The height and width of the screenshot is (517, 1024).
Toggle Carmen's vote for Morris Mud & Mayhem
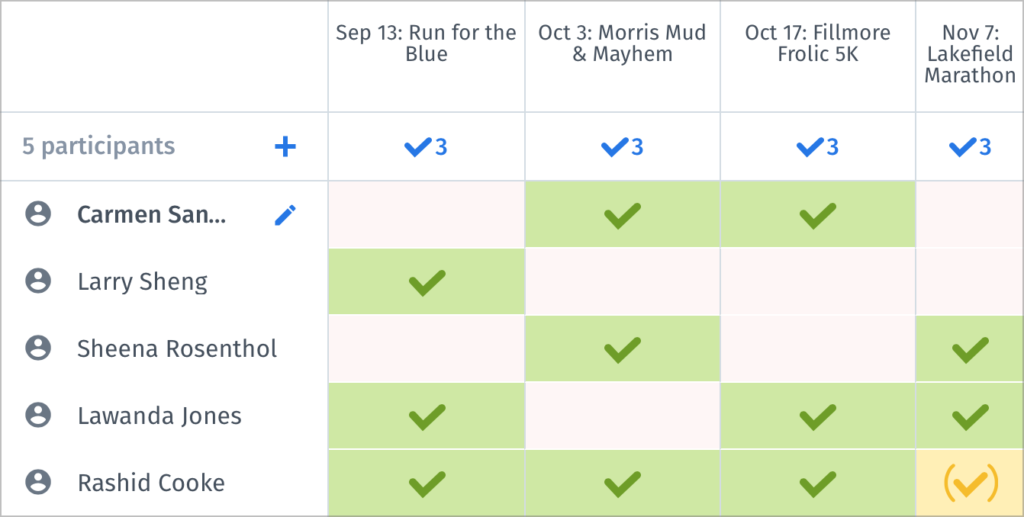click(622, 214)
